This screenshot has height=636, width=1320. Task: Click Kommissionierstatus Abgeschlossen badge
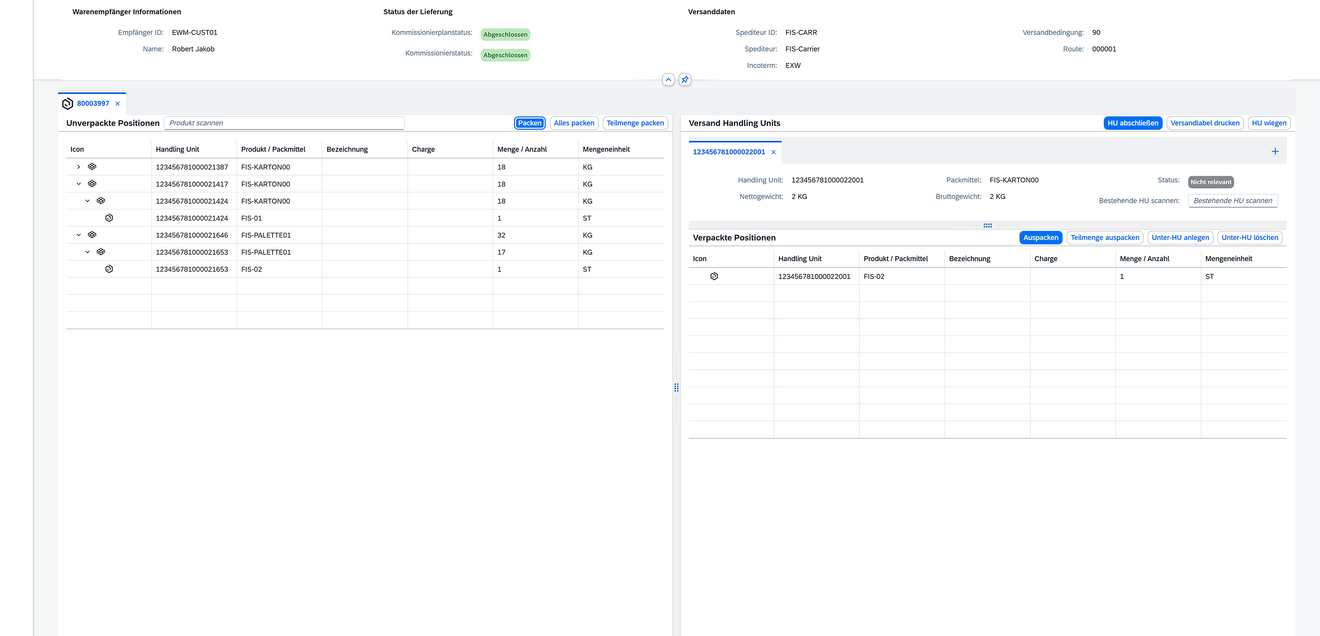point(505,55)
